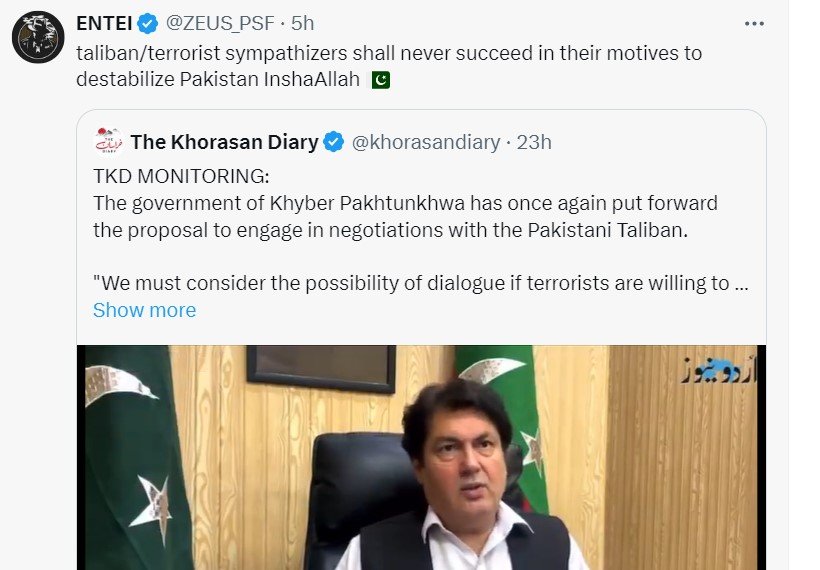Viewport: 820px width, 570px height.
Task: Click ENTEI's blue verified badge
Action: [x=148, y=23]
